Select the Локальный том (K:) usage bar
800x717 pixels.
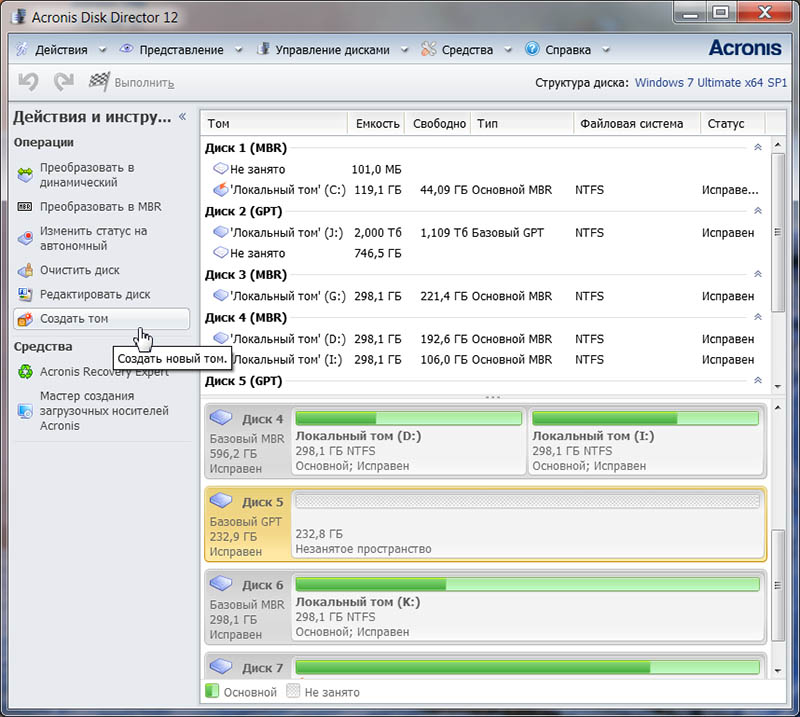(527, 584)
